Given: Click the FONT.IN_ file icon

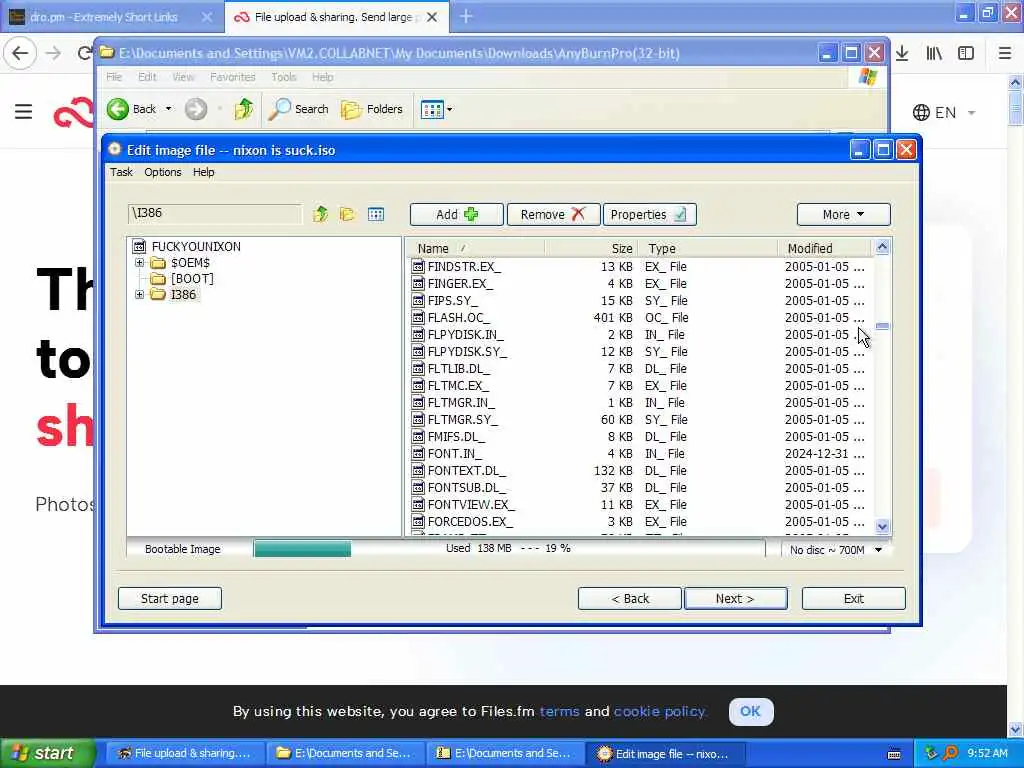Looking at the screenshot, I should [418, 453].
